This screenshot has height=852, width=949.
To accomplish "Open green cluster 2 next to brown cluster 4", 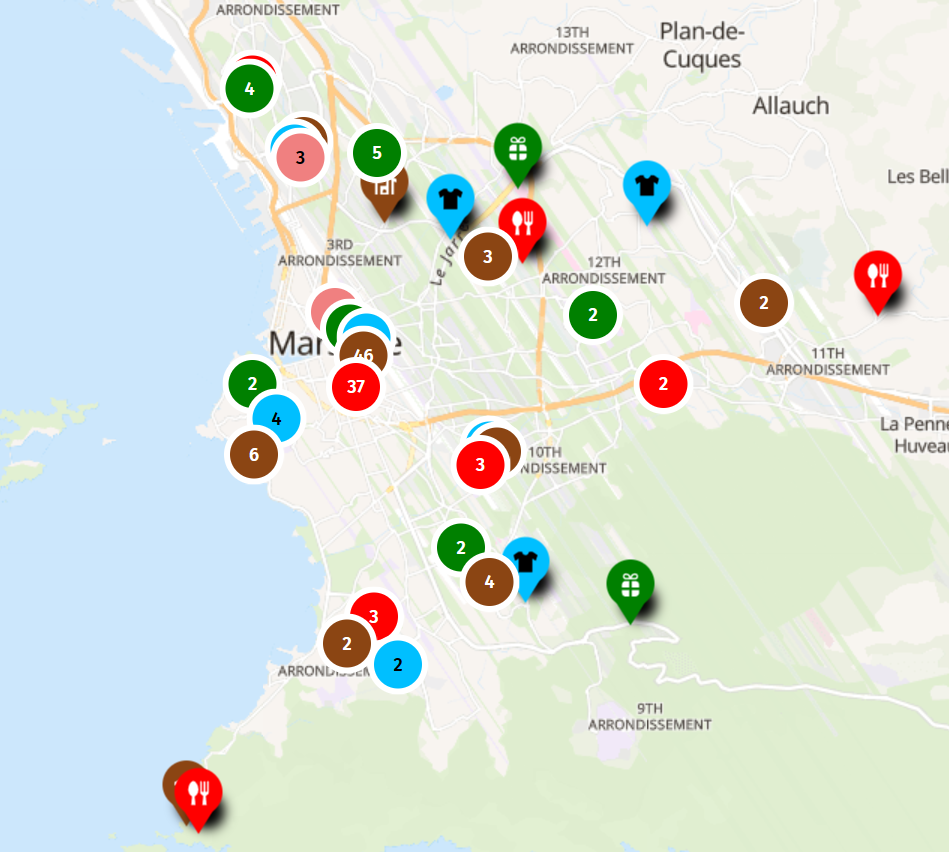I will point(461,545).
